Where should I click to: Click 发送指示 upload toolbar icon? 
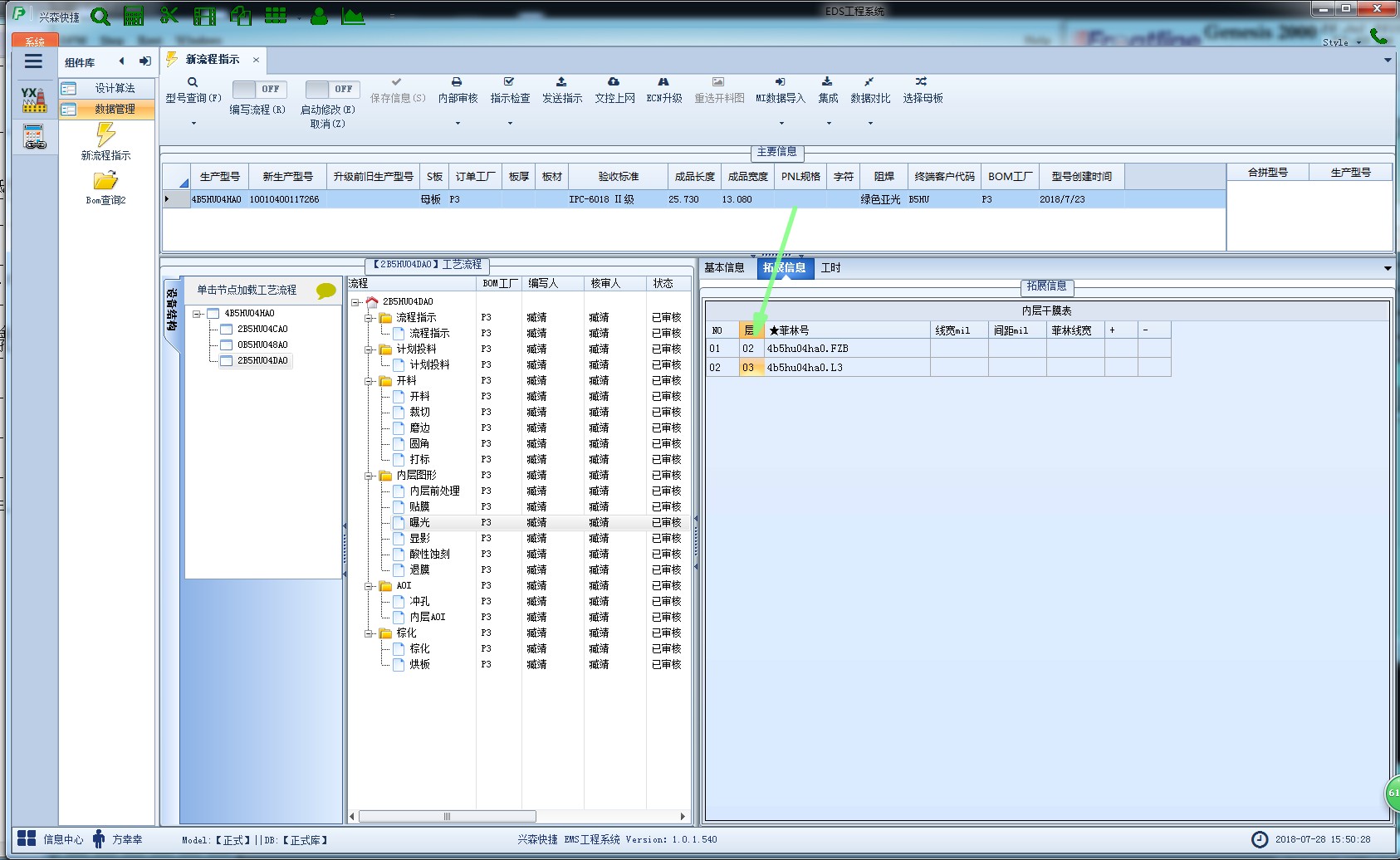(561, 82)
